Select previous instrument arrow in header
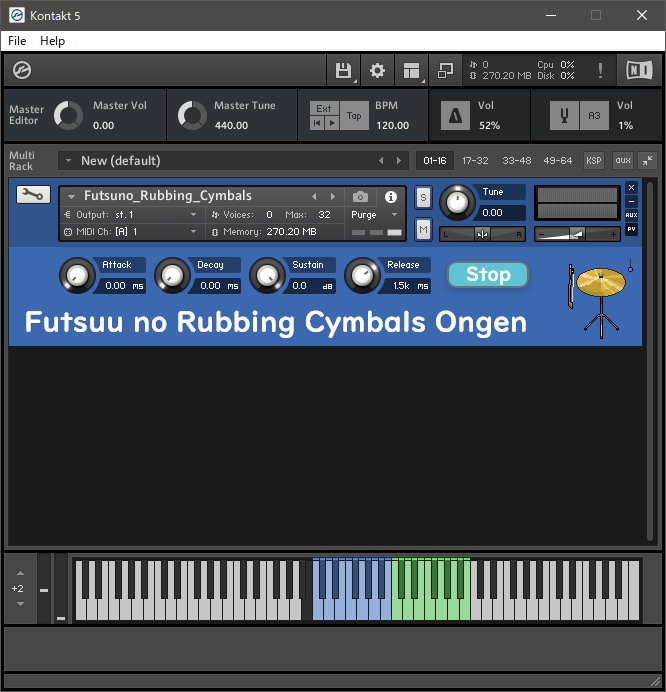The width and height of the screenshot is (666, 692). [x=314, y=196]
